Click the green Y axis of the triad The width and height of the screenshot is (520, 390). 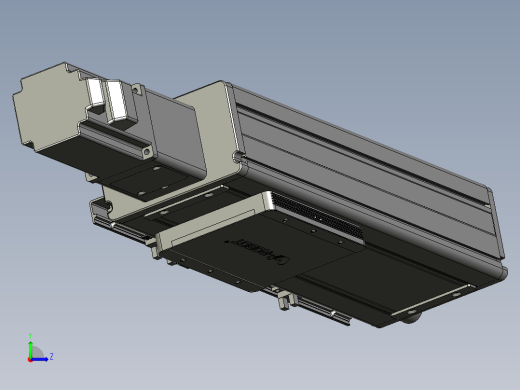(x=30, y=349)
